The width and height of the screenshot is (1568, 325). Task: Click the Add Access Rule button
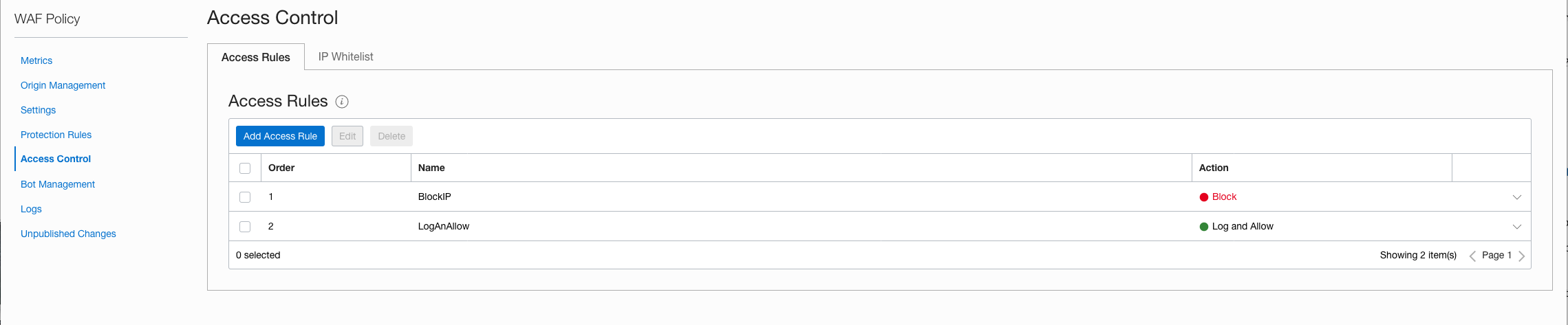click(x=280, y=136)
